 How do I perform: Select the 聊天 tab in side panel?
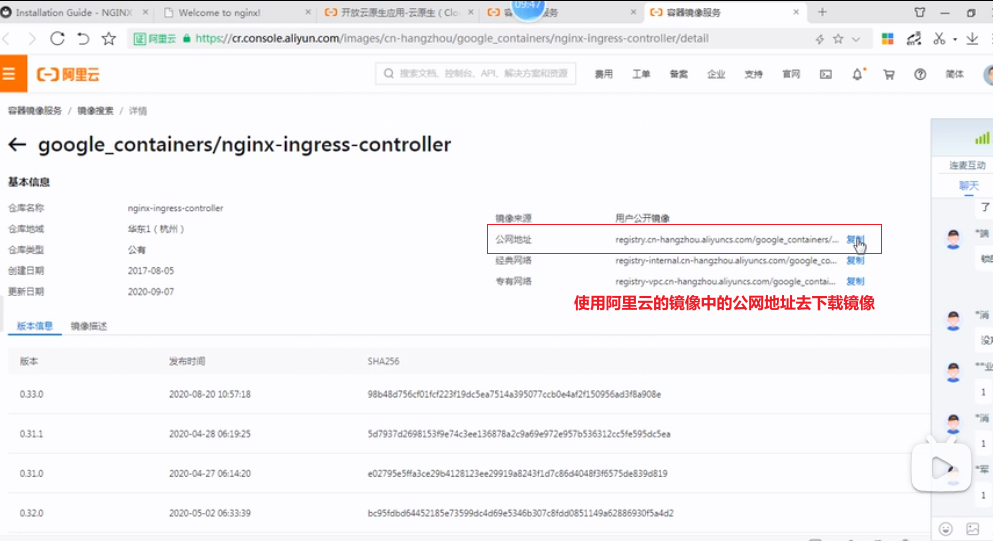(x=968, y=186)
